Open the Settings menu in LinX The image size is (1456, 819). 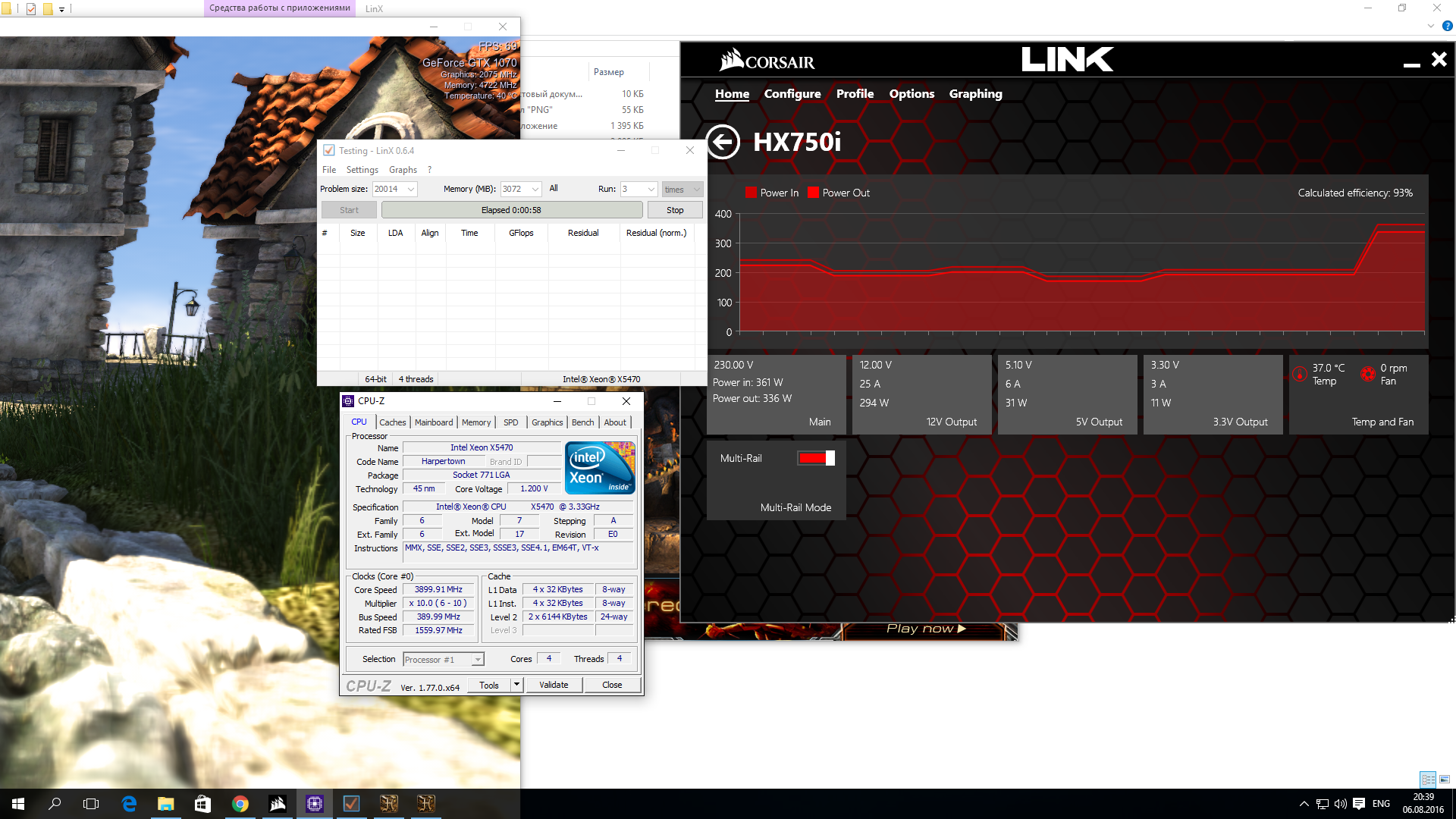click(x=362, y=170)
